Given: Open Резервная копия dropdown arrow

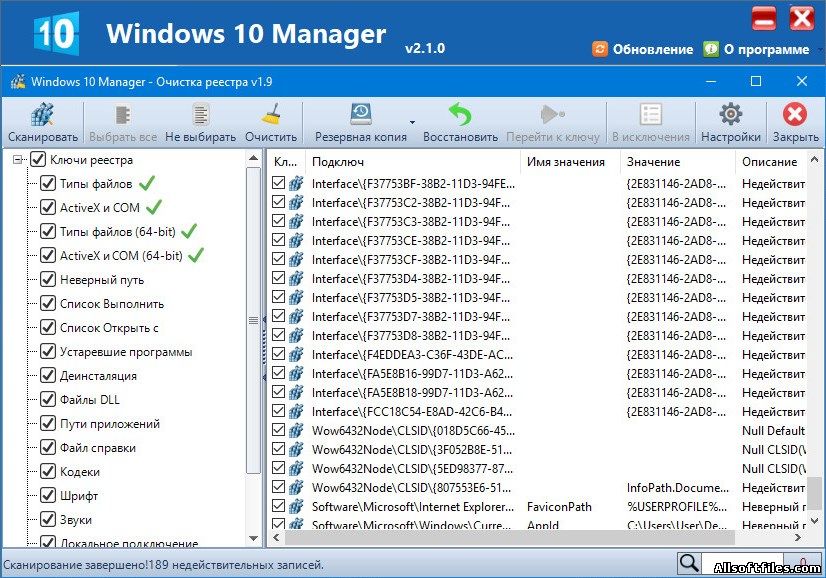Looking at the screenshot, I should tap(412, 122).
